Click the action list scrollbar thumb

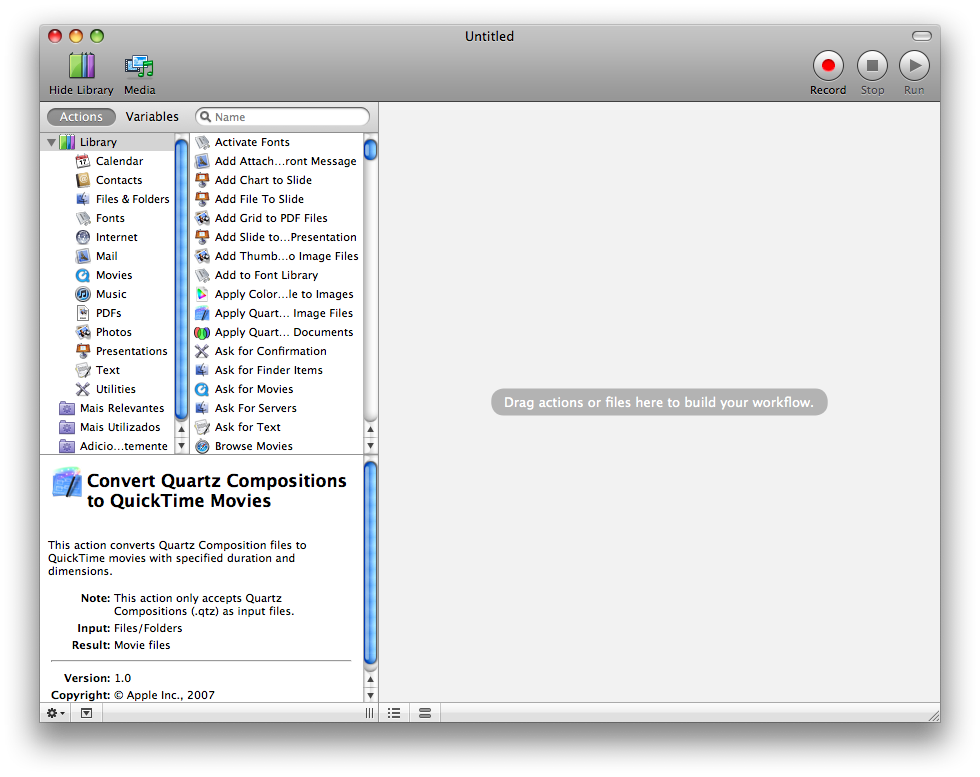pyautogui.click(x=371, y=149)
